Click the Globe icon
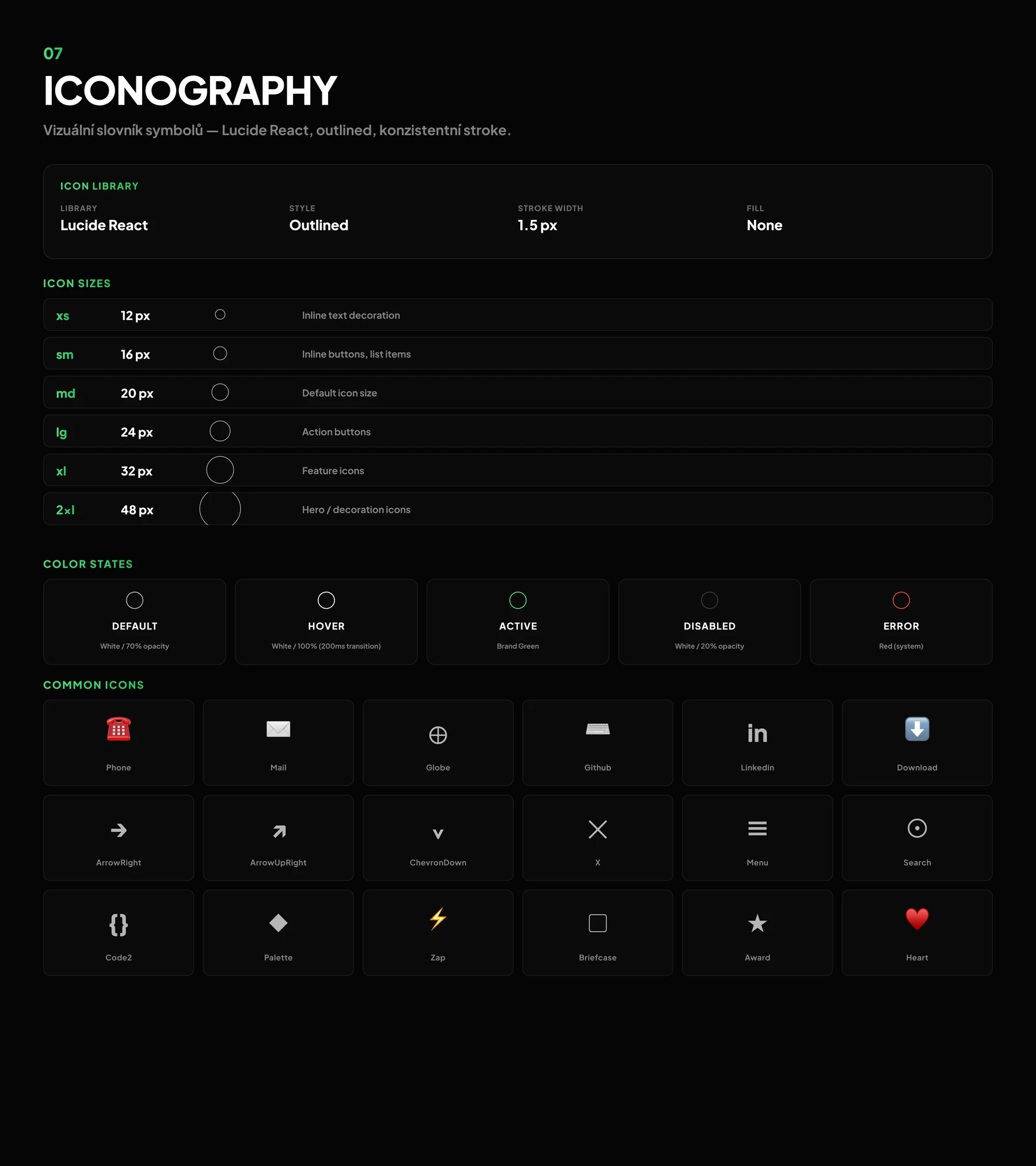Viewport: 1036px width, 1166px height. (438, 735)
